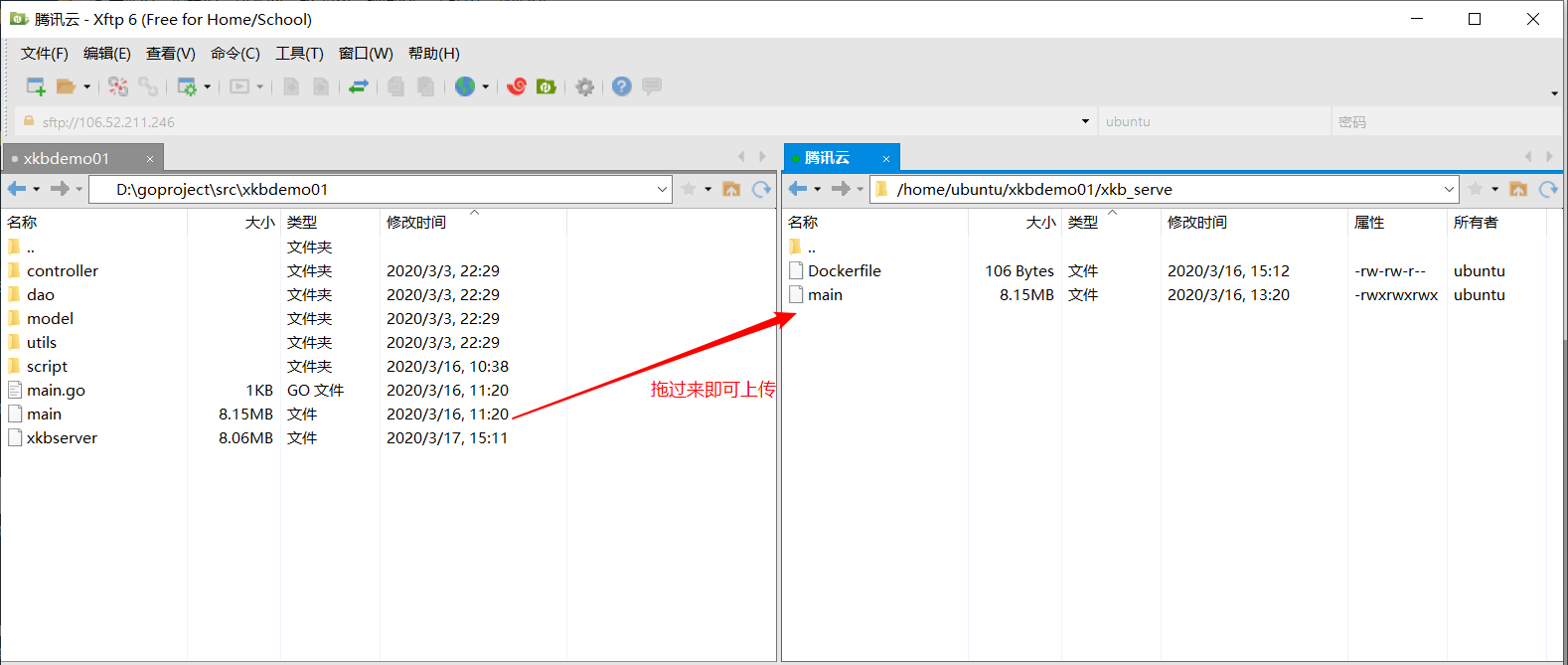Open the 窗口(W) menu
1568x665 pixels.
pyautogui.click(x=366, y=54)
